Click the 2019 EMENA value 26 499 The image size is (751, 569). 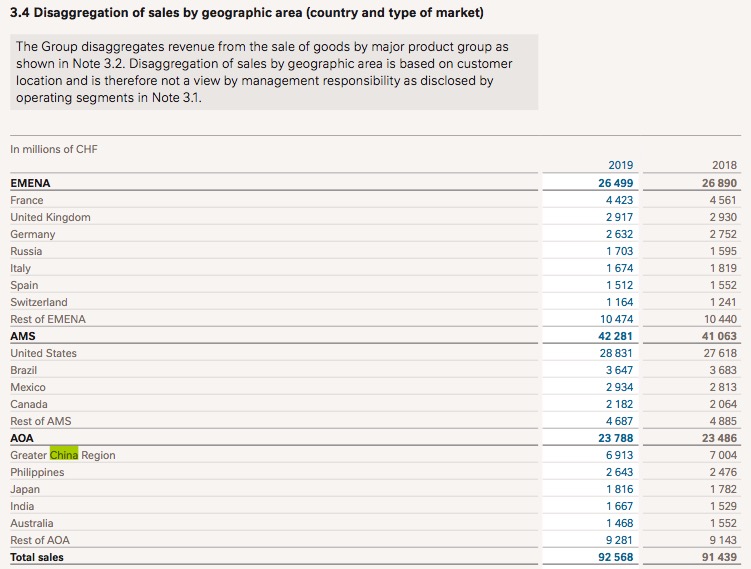(615, 183)
